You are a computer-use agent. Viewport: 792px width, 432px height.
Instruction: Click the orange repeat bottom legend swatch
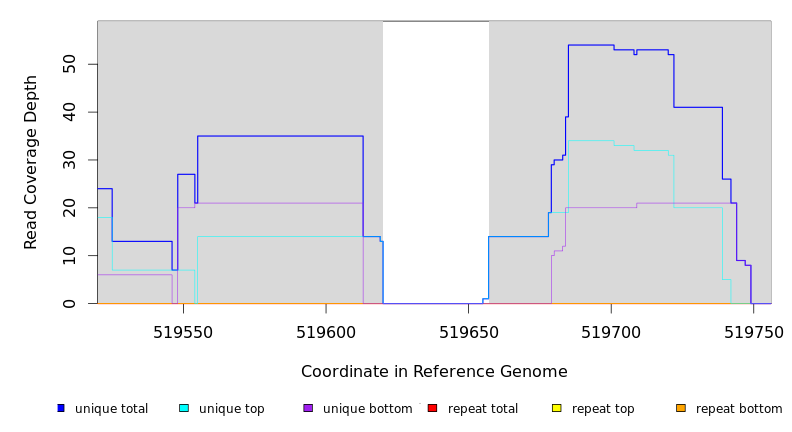pyautogui.click(x=681, y=408)
